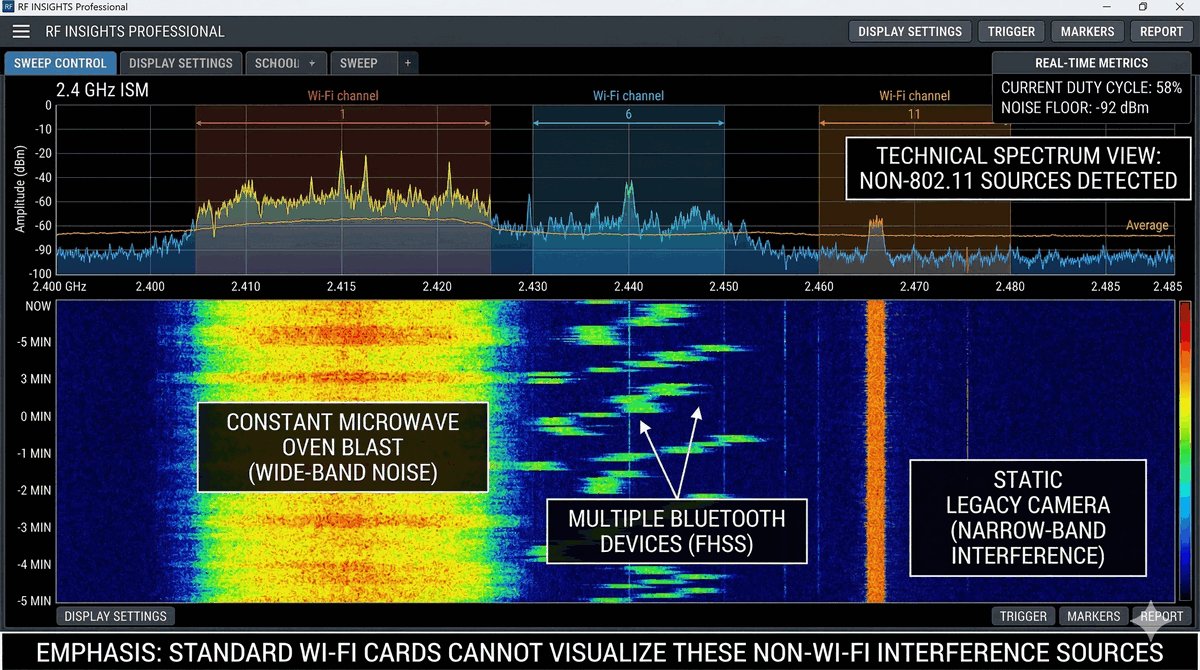Viewport: 1200px width, 670px height.
Task: Click the waterfall color scale bar
Action: tap(1185, 450)
